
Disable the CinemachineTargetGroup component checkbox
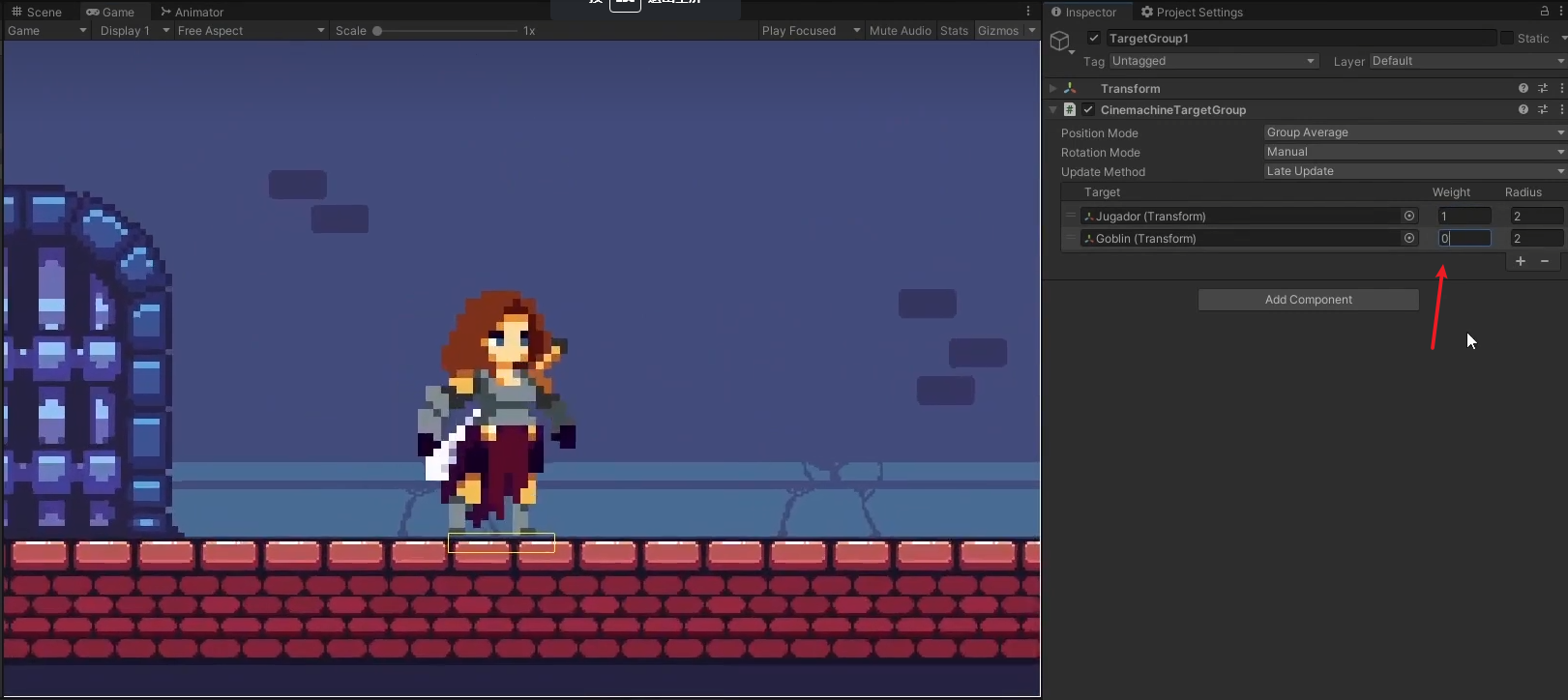1088,110
